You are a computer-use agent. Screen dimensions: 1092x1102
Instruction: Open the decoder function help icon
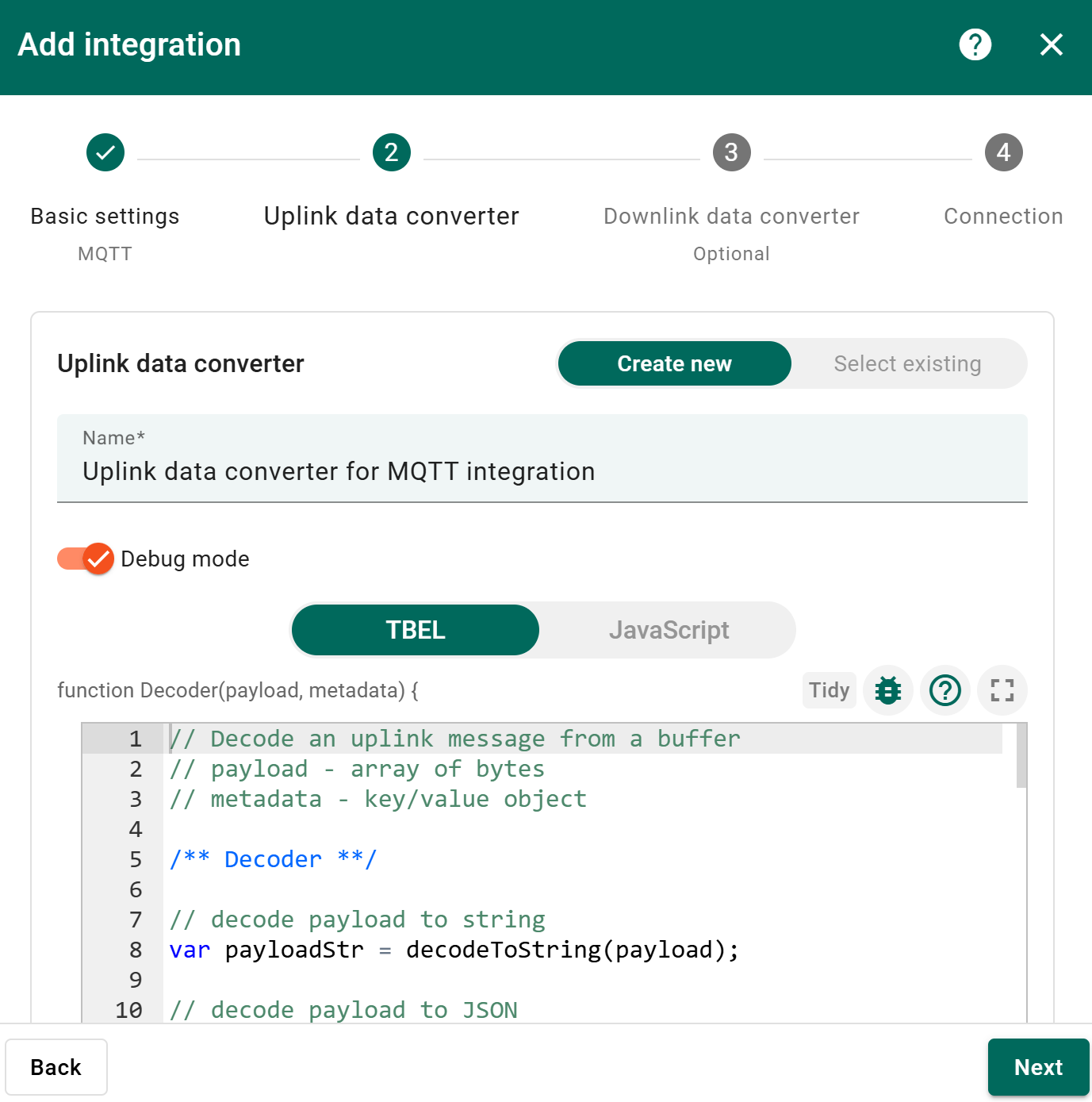coord(944,690)
